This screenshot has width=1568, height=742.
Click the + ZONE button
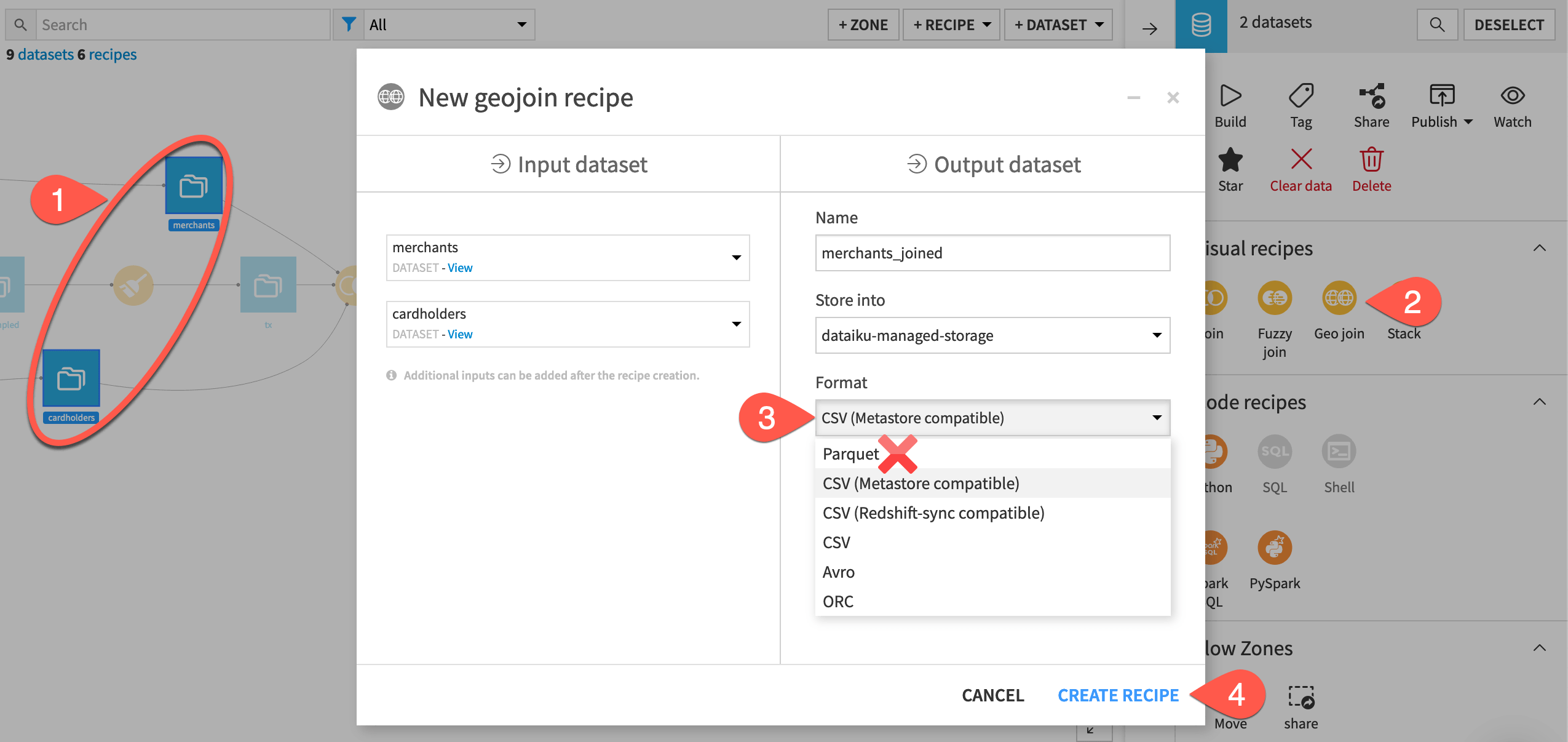pos(863,25)
